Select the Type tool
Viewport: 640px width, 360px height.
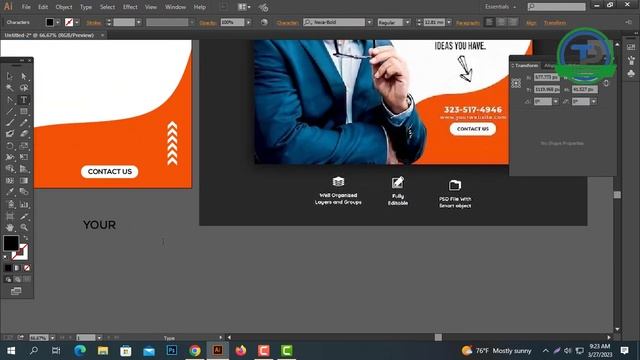pos(24,100)
